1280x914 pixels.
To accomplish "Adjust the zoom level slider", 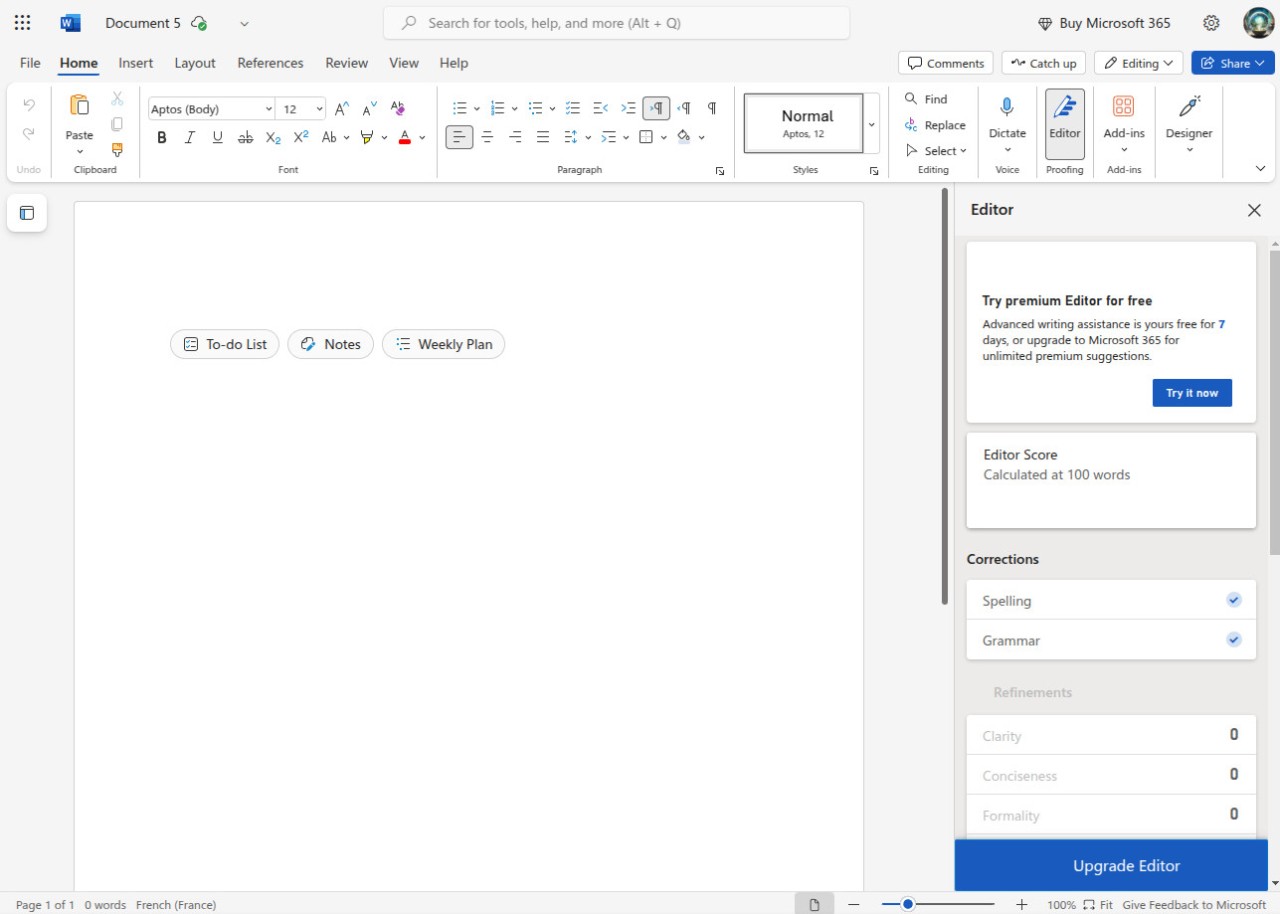I will tap(908, 904).
